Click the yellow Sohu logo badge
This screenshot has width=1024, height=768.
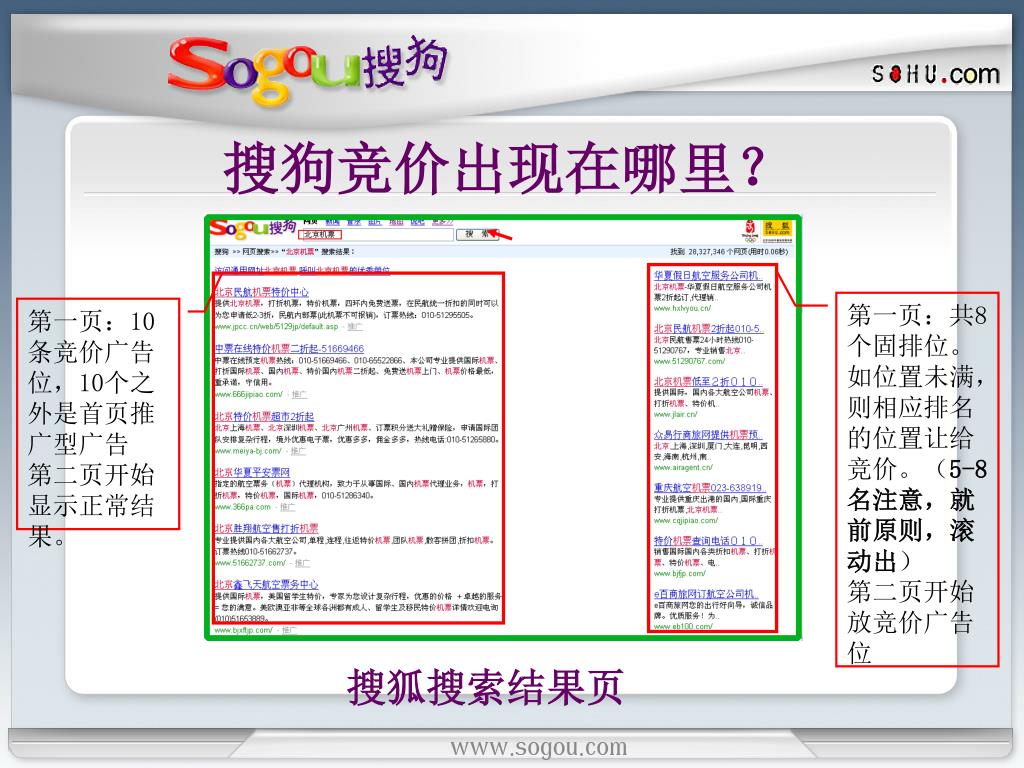[777, 229]
